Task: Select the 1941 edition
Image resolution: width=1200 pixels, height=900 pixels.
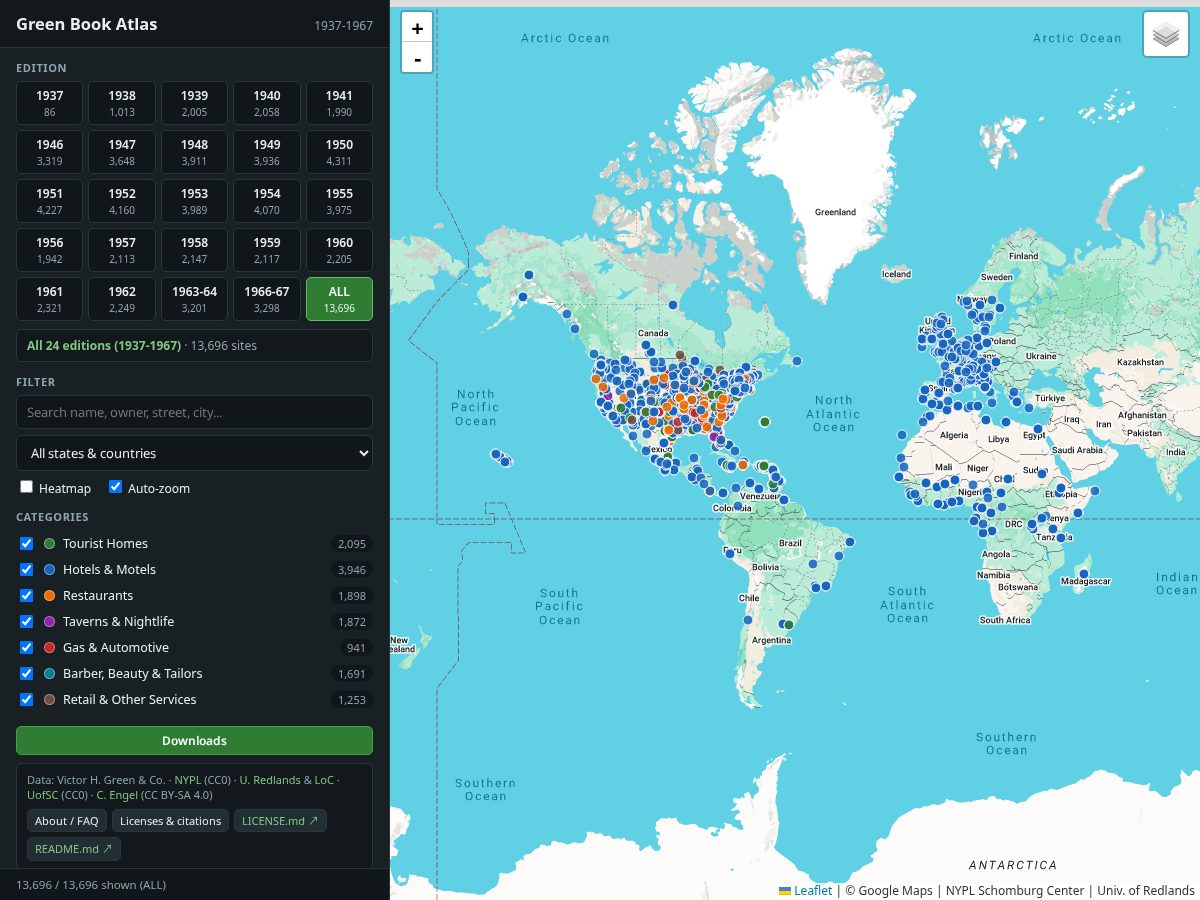Action: [x=339, y=103]
